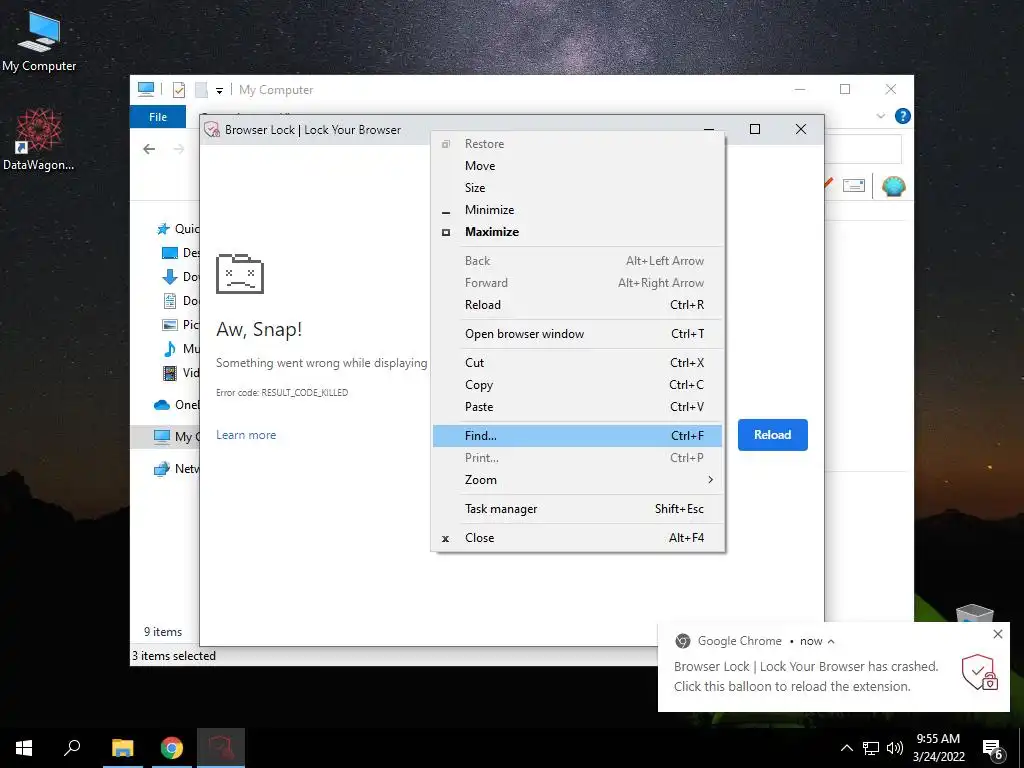Screen dimensions: 1024x768
Task: Select the Music note icon in sidebar
Action: 170,349
